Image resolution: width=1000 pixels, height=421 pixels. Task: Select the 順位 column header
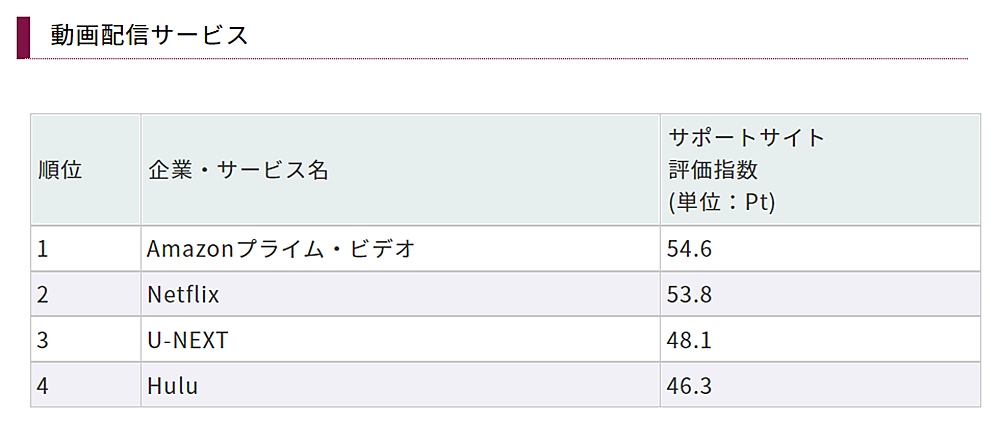[x=60, y=170]
